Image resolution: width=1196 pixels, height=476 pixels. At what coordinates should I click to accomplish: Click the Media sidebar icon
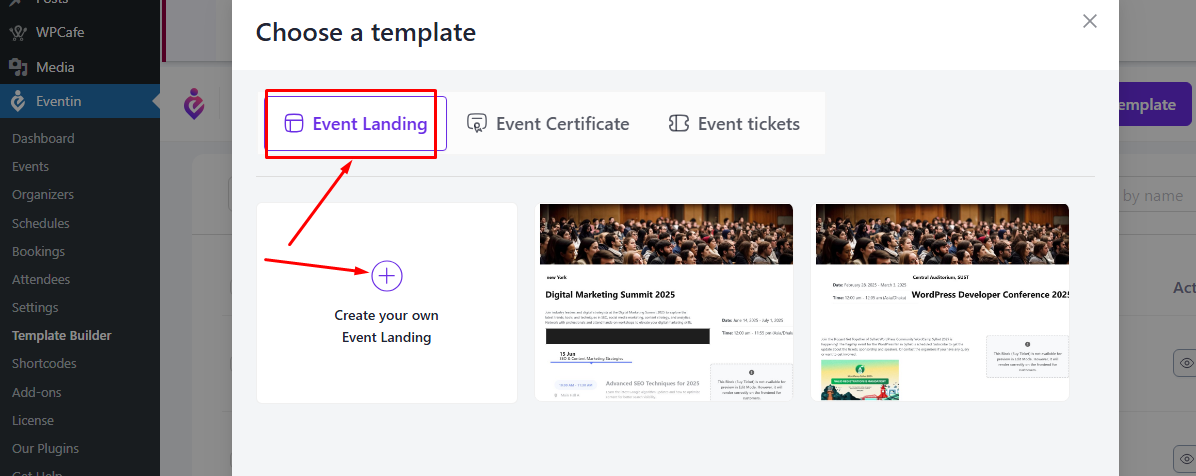(x=18, y=67)
